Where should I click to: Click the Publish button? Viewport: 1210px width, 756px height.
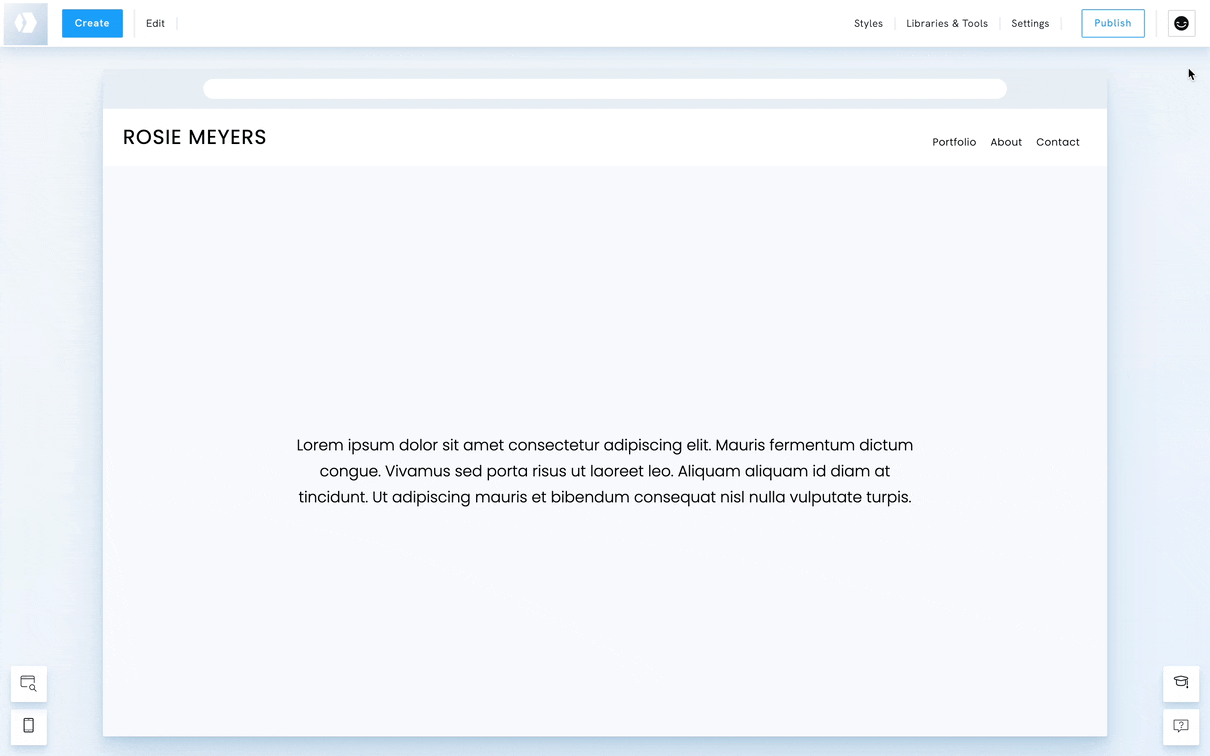pos(1112,23)
